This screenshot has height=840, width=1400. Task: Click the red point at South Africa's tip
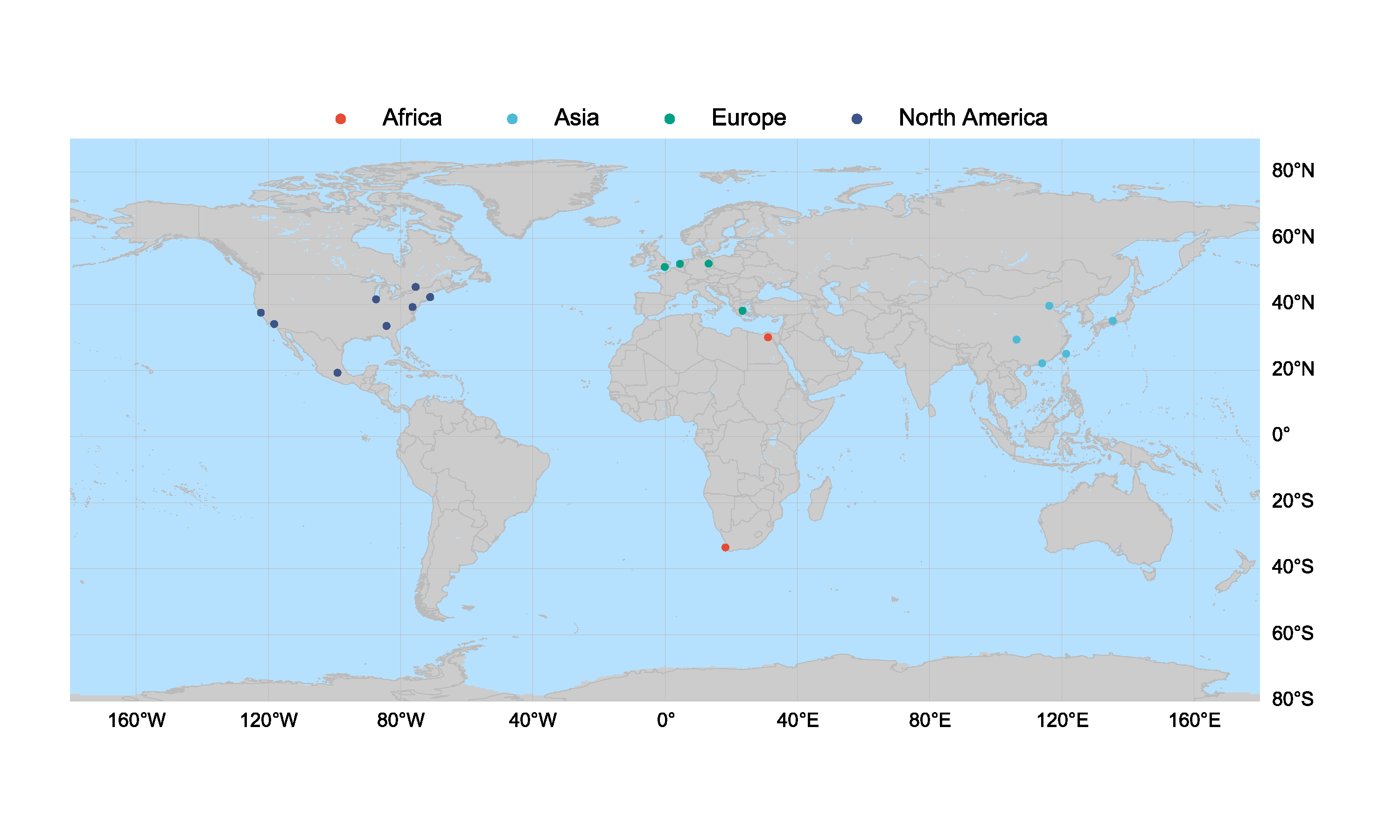pyautogui.click(x=726, y=547)
